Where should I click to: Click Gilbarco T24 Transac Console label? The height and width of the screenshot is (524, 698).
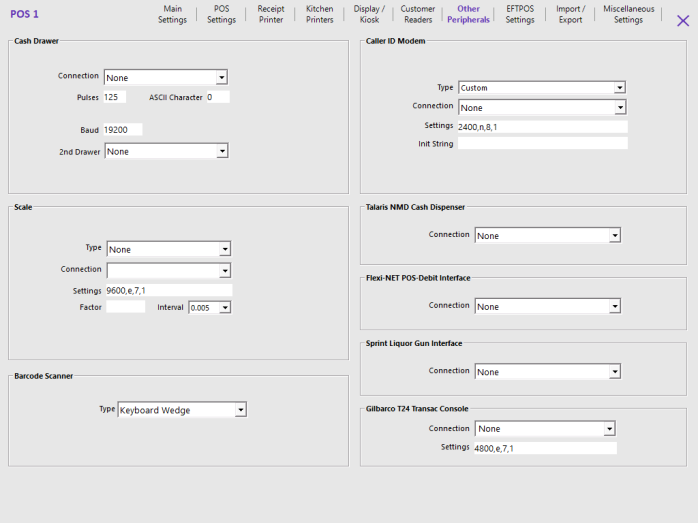tap(417, 409)
